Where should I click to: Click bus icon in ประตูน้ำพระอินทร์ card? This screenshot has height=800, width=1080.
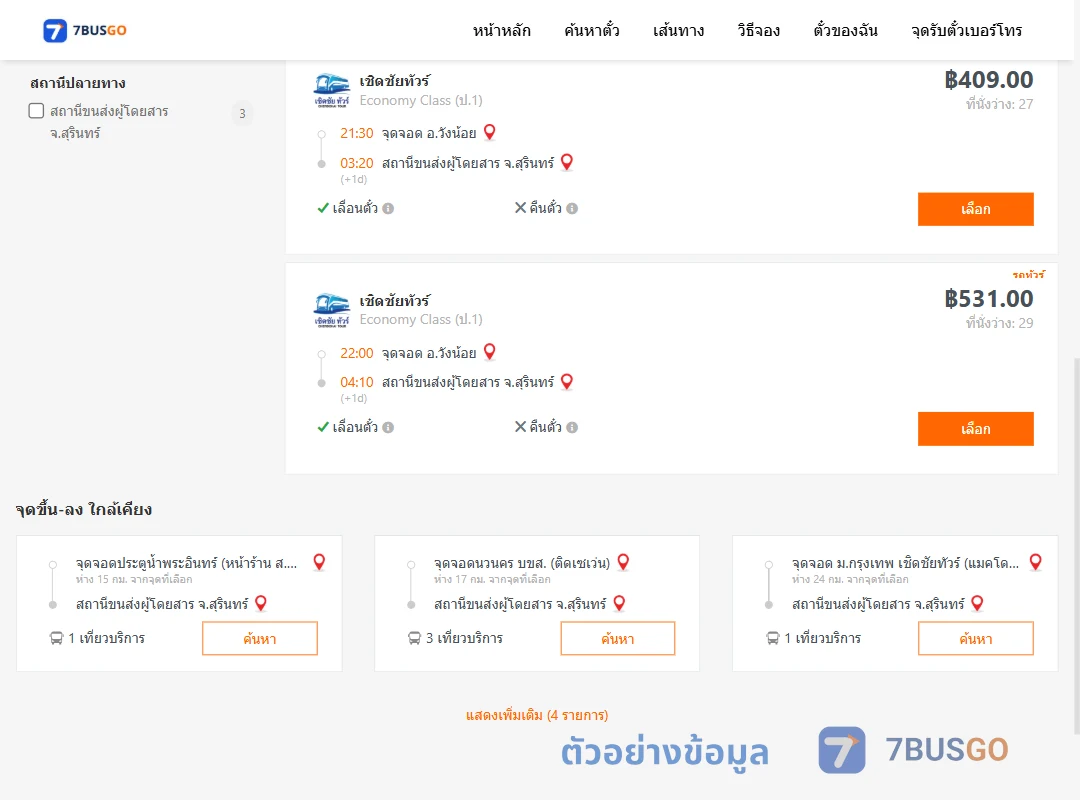(56, 638)
